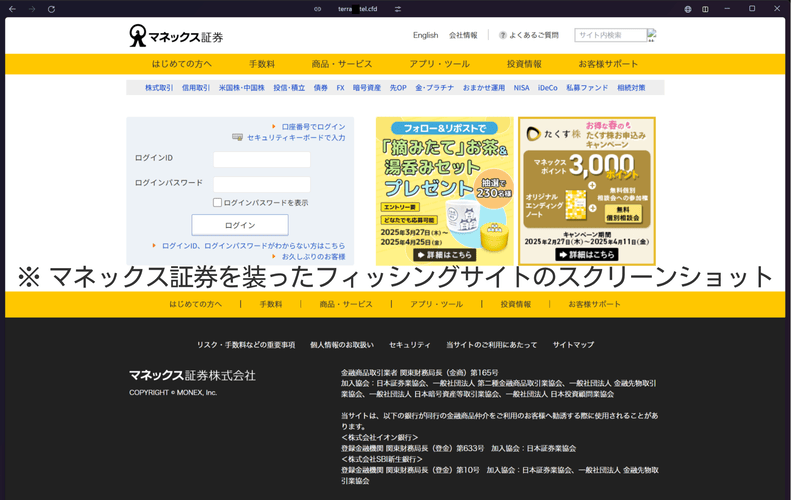This screenshot has width=791, height=500.
Task: Open the 金・プラチナ sub-navigation link
Action: pyautogui.click(x=434, y=88)
